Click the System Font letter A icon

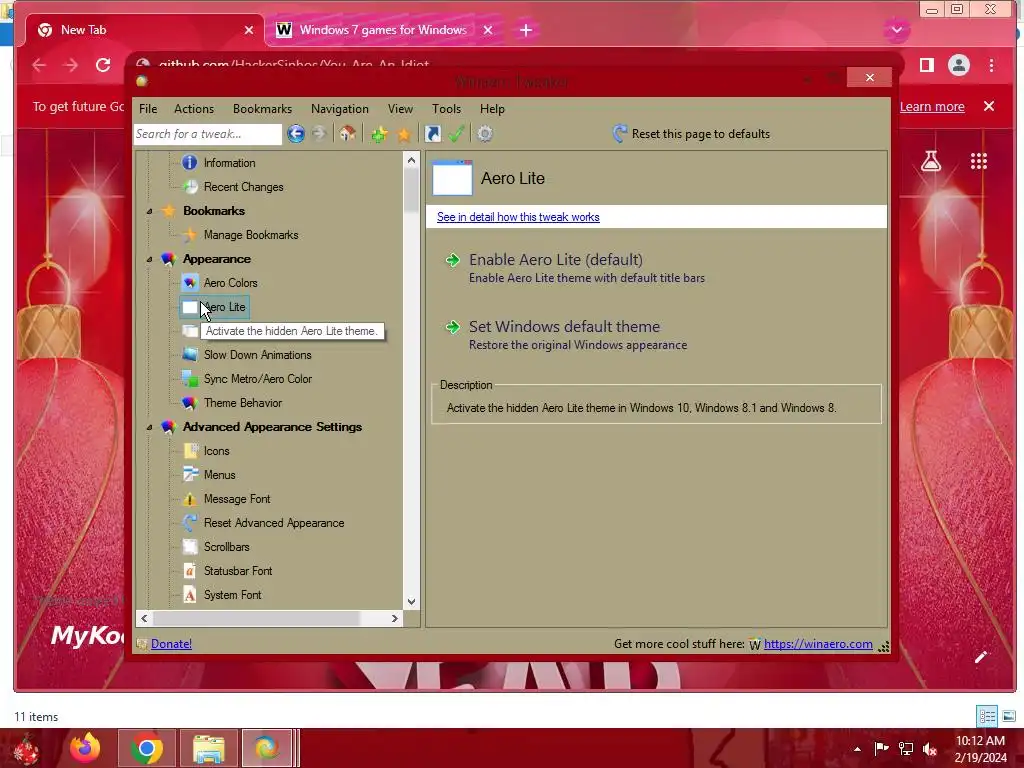coord(190,595)
